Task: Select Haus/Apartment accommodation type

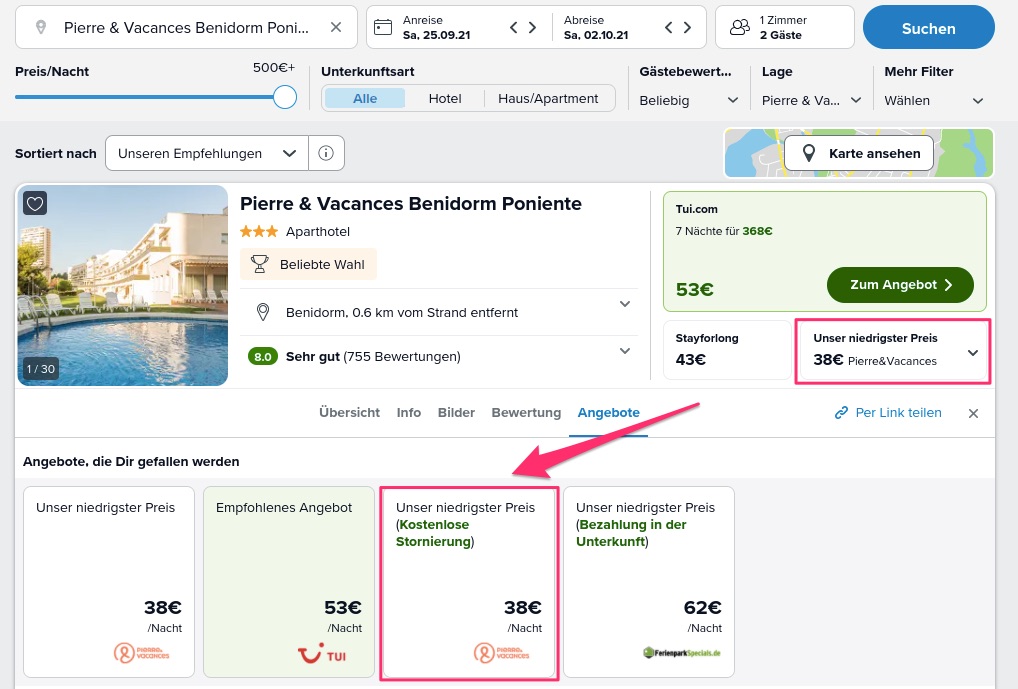Action: (x=548, y=99)
